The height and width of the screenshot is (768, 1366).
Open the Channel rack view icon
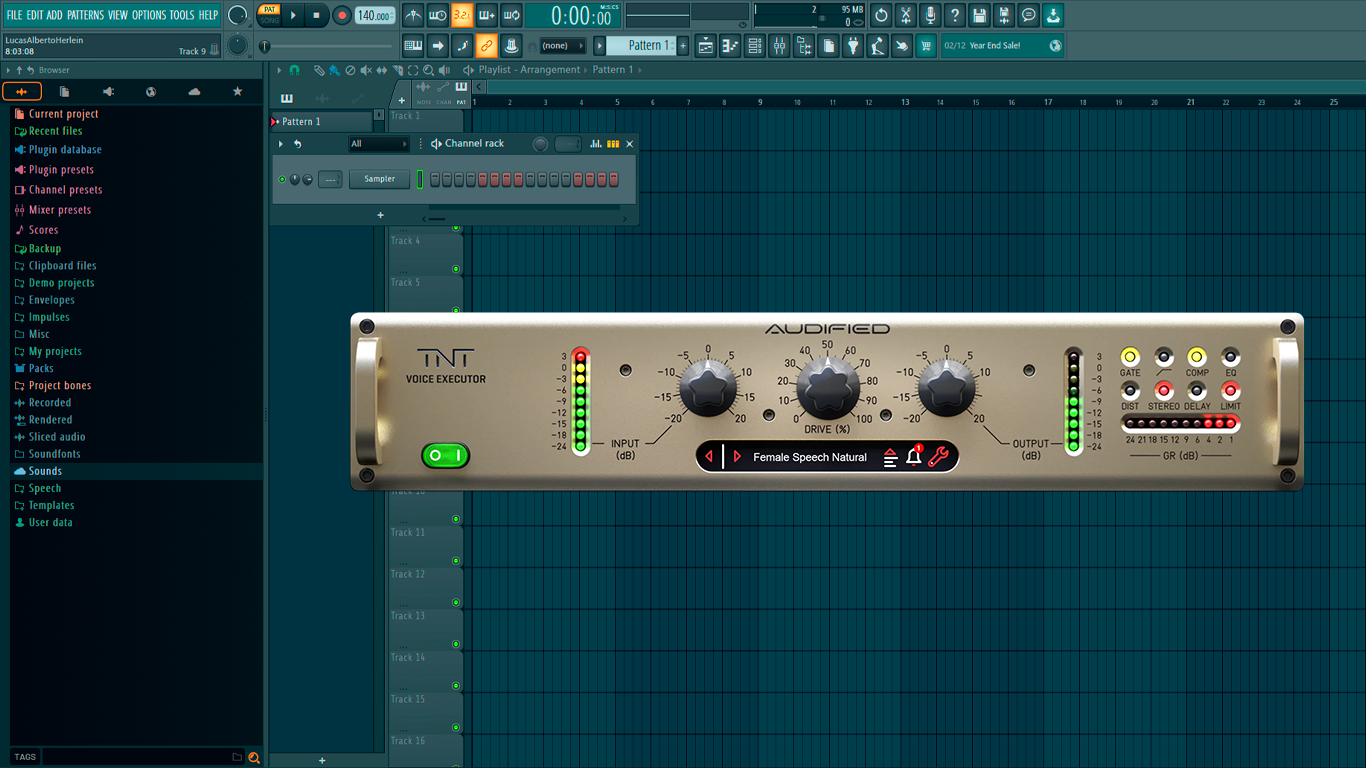(x=755, y=45)
